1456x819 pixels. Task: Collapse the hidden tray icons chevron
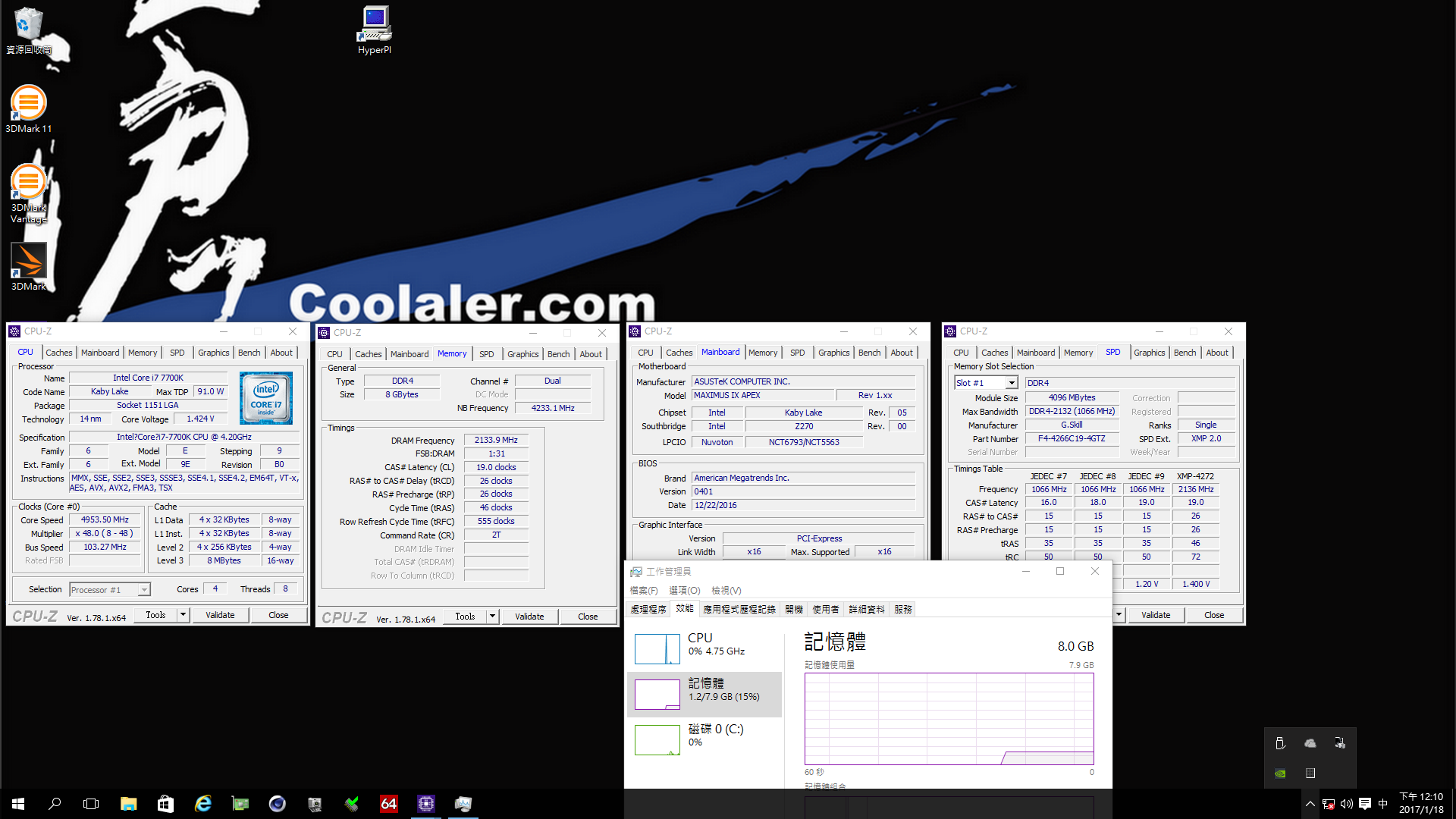[1310, 804]
